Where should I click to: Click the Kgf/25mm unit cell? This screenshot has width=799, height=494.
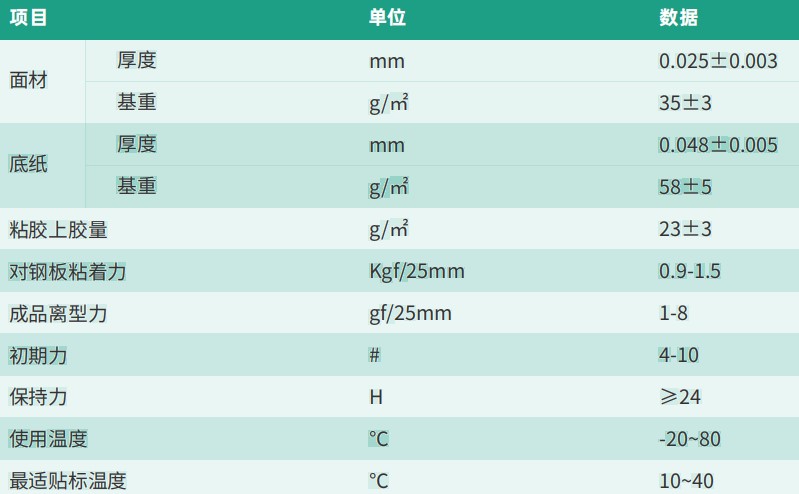tap(417, 271)
